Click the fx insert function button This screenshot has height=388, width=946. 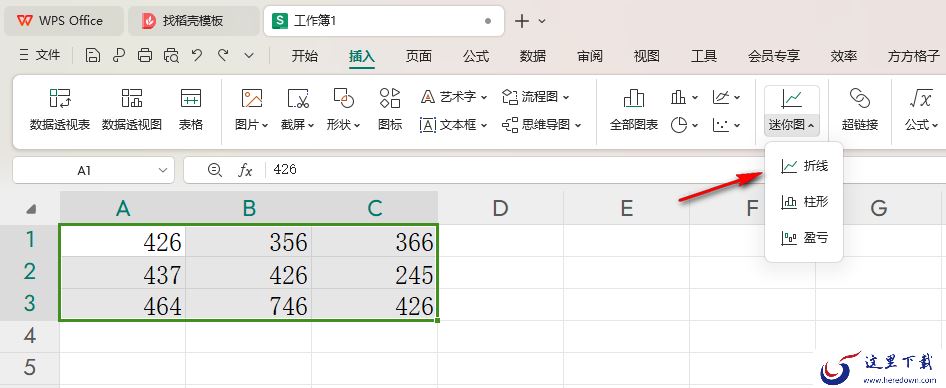245,170
